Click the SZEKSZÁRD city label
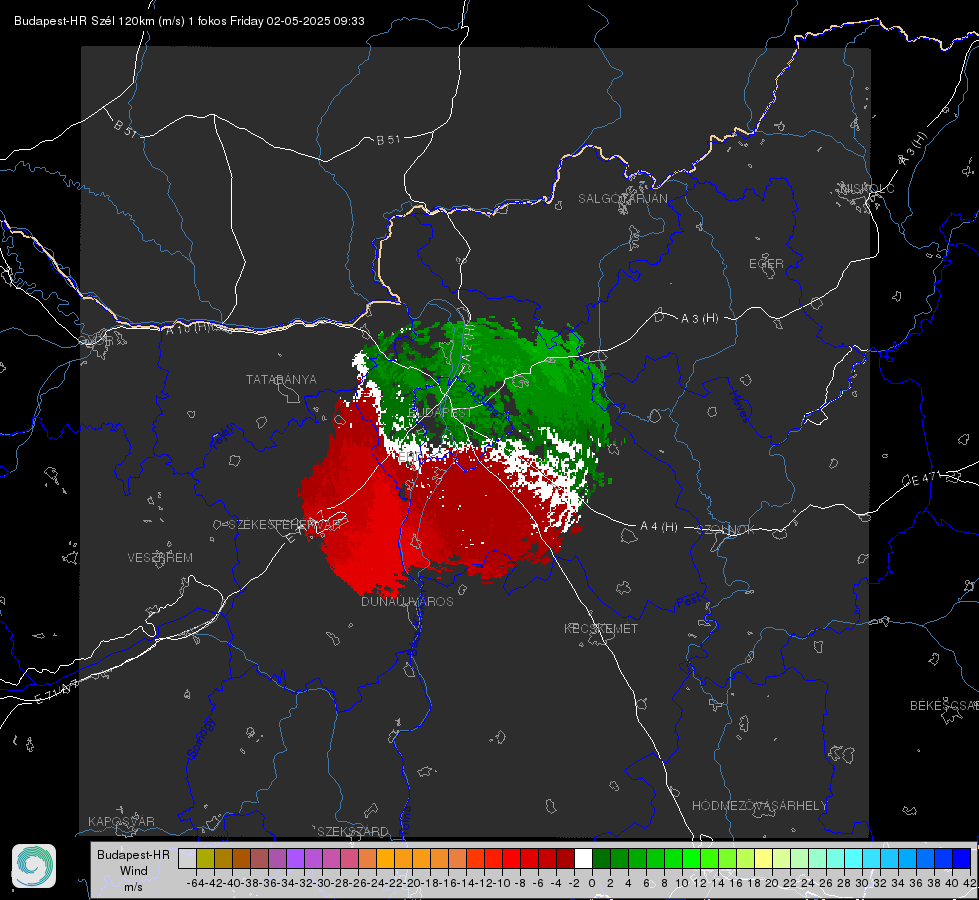The image size is (979, 900). click(353, 831)
